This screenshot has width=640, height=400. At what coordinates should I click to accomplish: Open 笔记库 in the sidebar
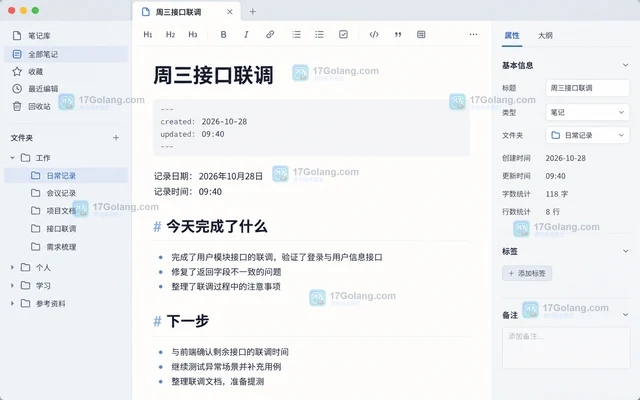point(66,36)
